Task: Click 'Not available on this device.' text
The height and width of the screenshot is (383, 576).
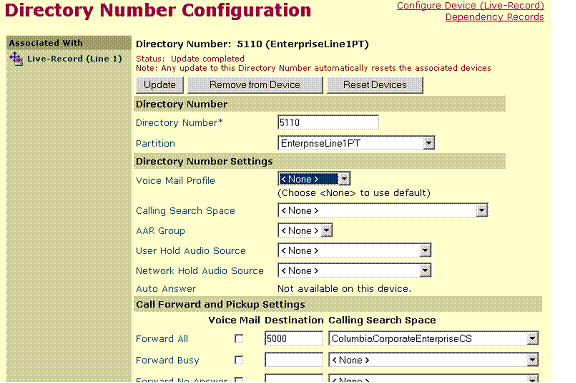Action: [344, 289]
